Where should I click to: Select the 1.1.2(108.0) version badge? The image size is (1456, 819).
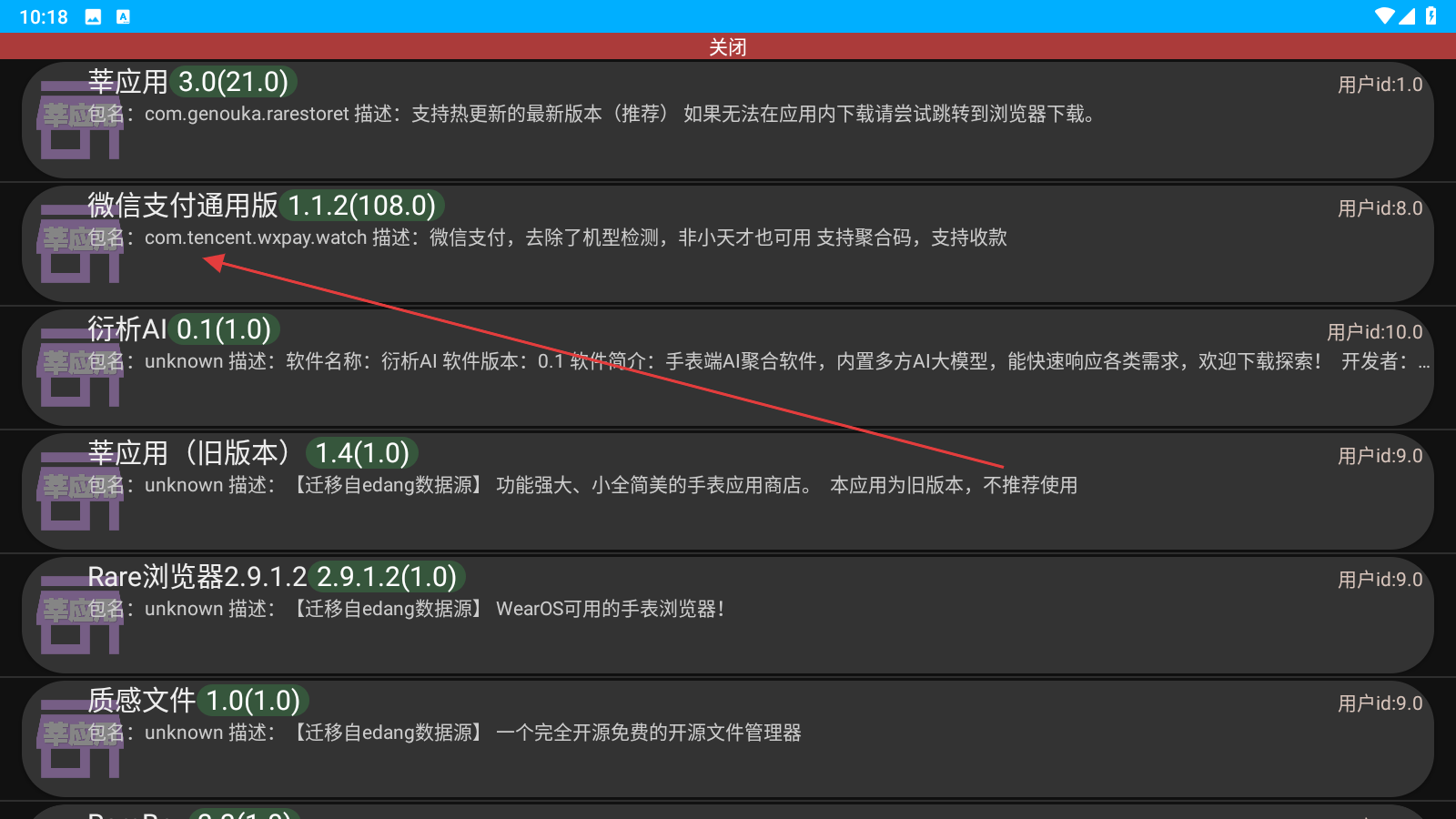(361, 206)
